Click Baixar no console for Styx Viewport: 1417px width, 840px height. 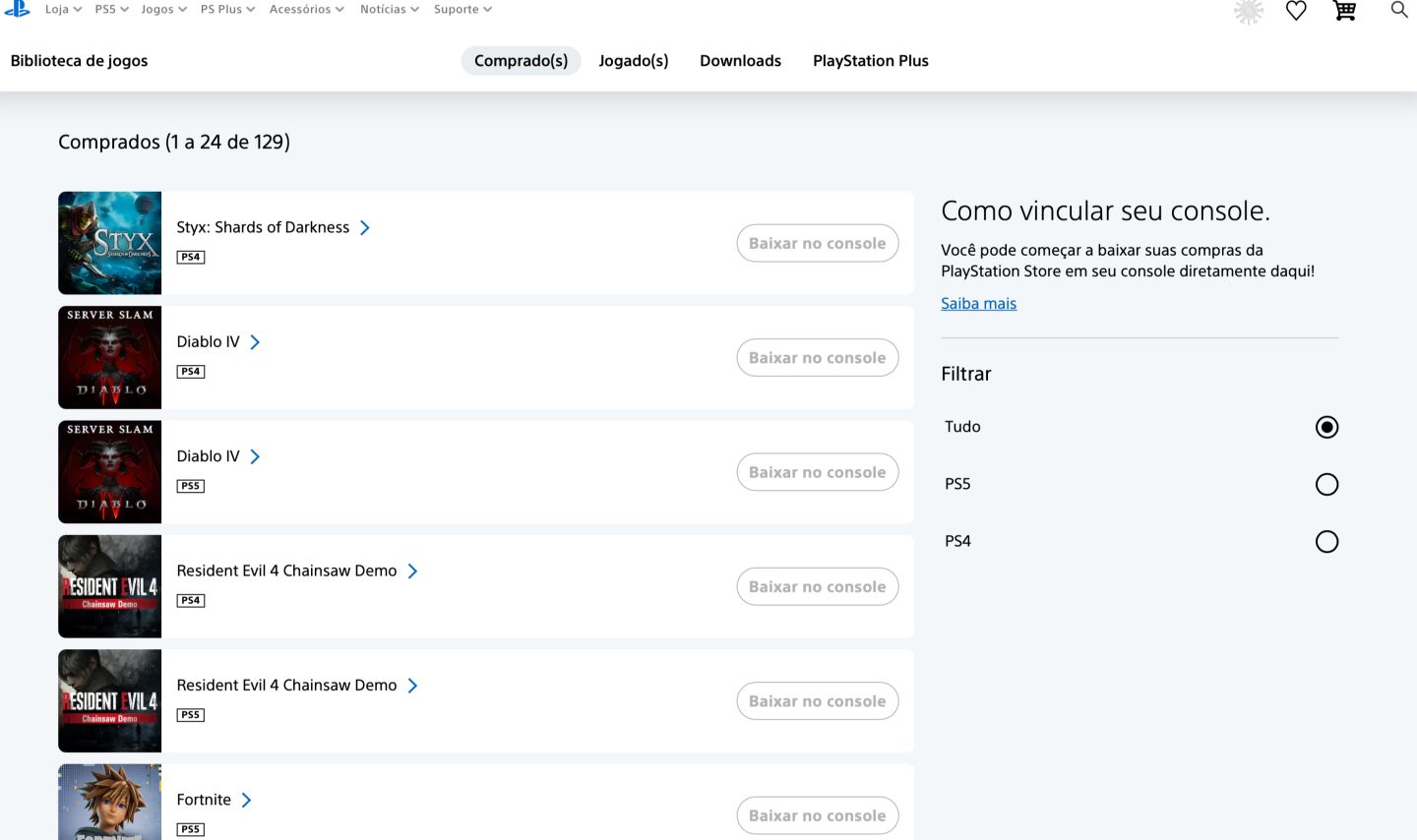coord(818,243)
